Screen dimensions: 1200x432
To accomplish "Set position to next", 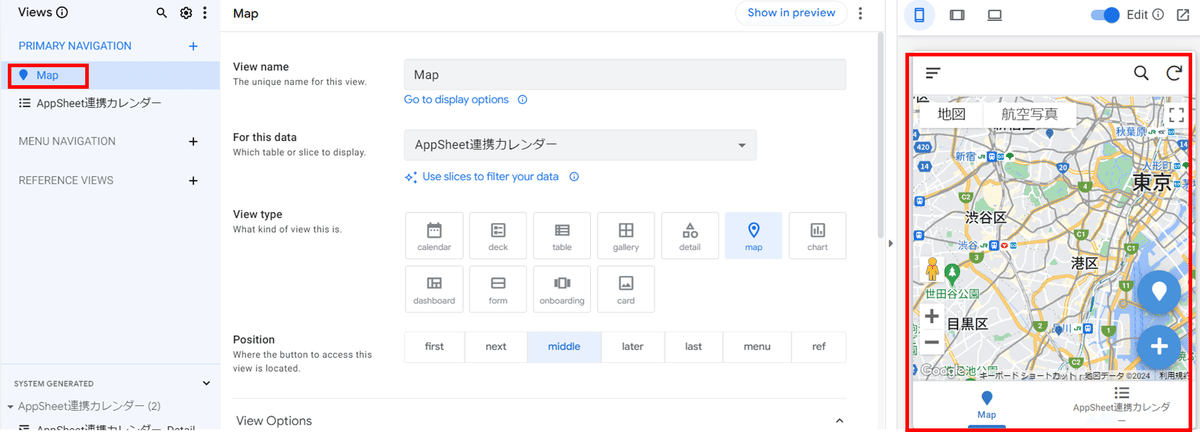I will click(496, 347).
